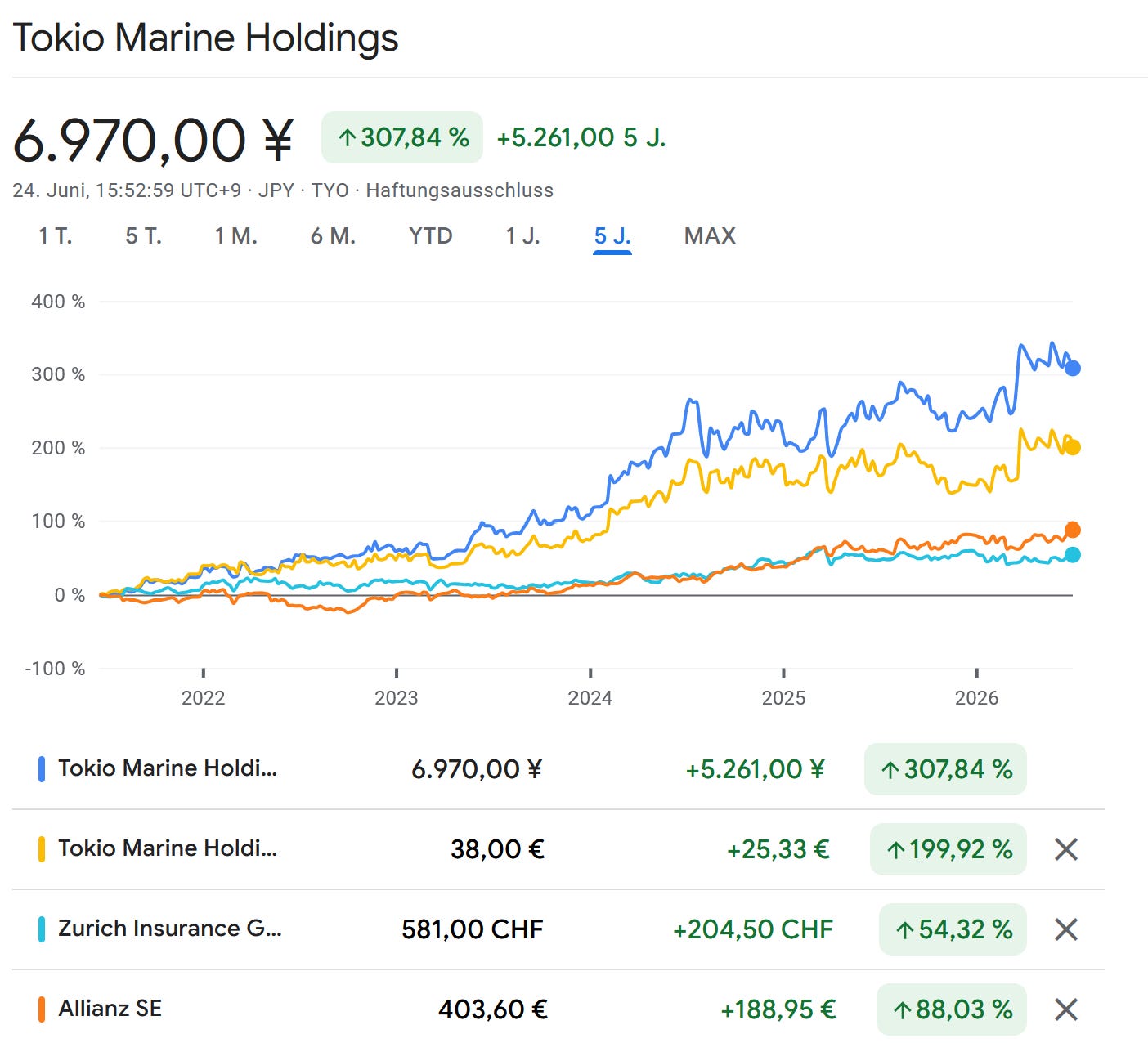Viewport: 1148px width, 1043px height.
Task: Remove the 38,00 € Tokio Marine comparison
Action: point(1066,849)
